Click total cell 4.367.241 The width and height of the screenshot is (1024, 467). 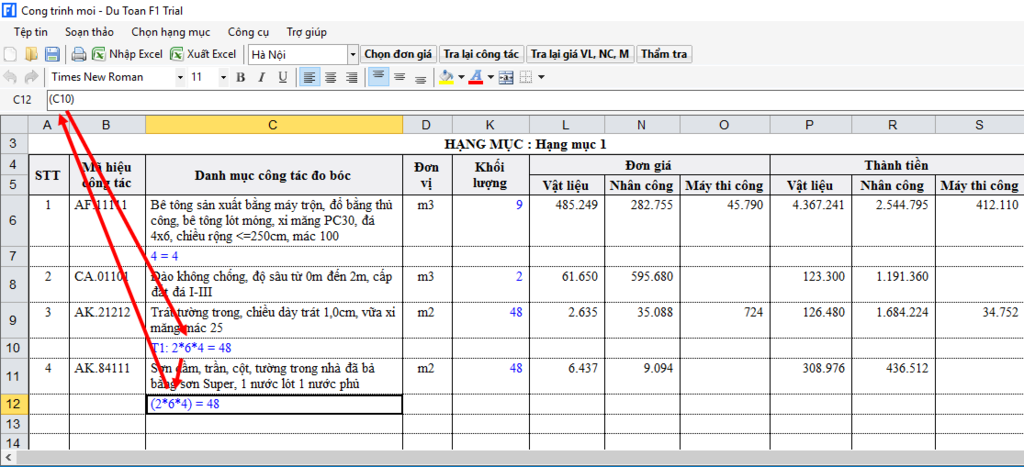[x=810, y=220]
